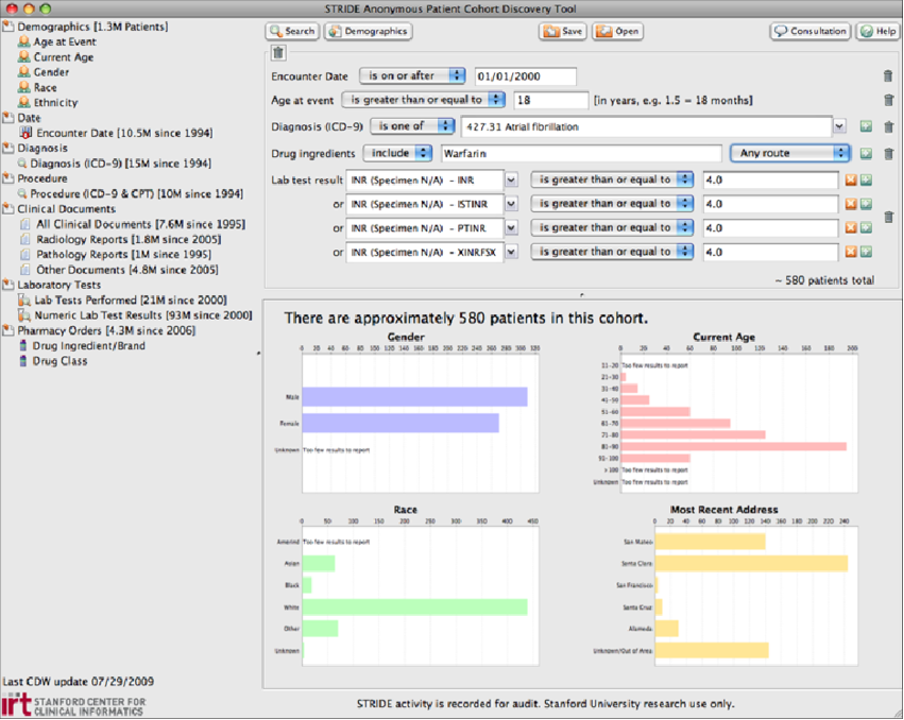This screenshot has width=904, height=720.
Task: Open the Demographics view button
Action: point(368,31)
